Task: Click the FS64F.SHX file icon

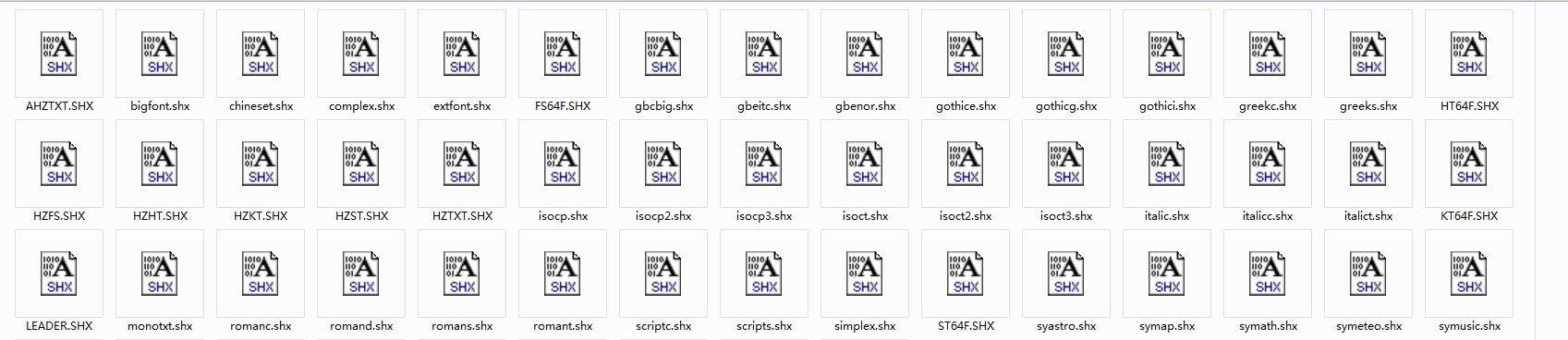Action: point(563,54)
